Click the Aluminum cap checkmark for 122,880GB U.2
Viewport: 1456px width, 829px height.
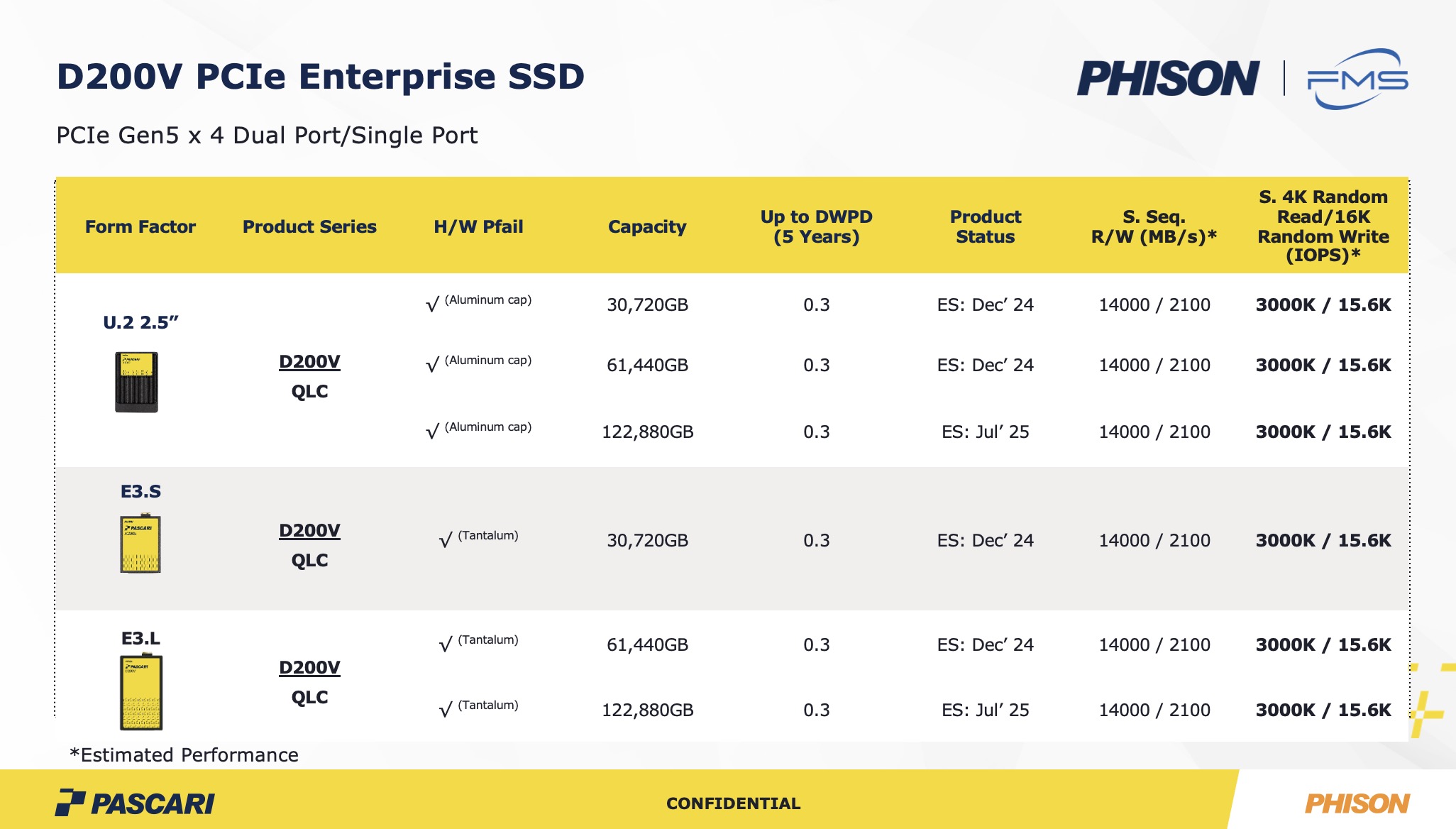point(432,432)
